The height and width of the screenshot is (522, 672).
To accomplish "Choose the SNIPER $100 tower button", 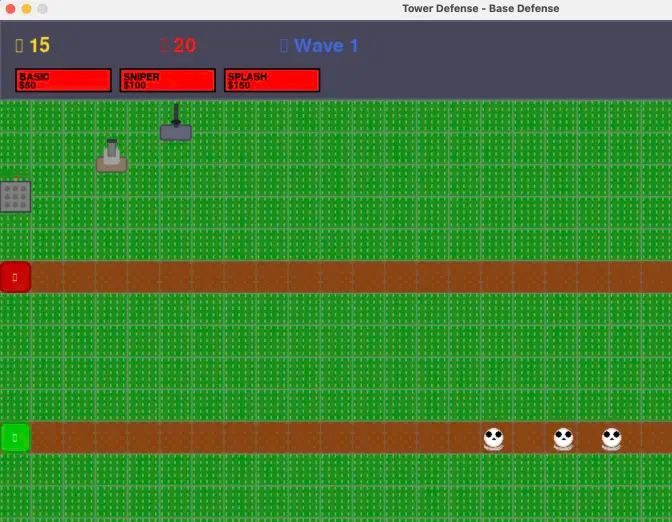I will coord(167,80).
